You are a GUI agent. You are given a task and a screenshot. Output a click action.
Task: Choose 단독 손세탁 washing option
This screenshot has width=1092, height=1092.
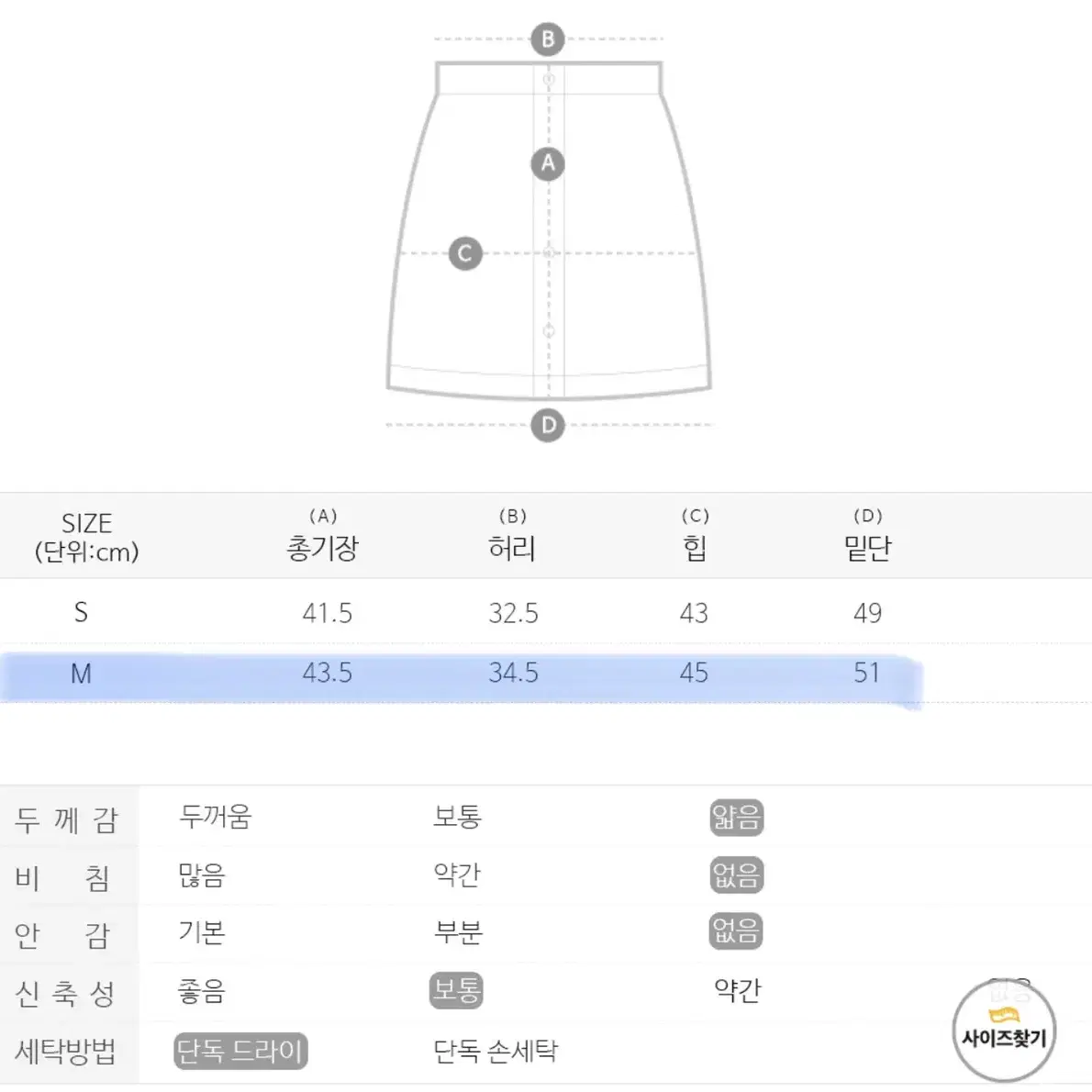[x=496, y=1051]
